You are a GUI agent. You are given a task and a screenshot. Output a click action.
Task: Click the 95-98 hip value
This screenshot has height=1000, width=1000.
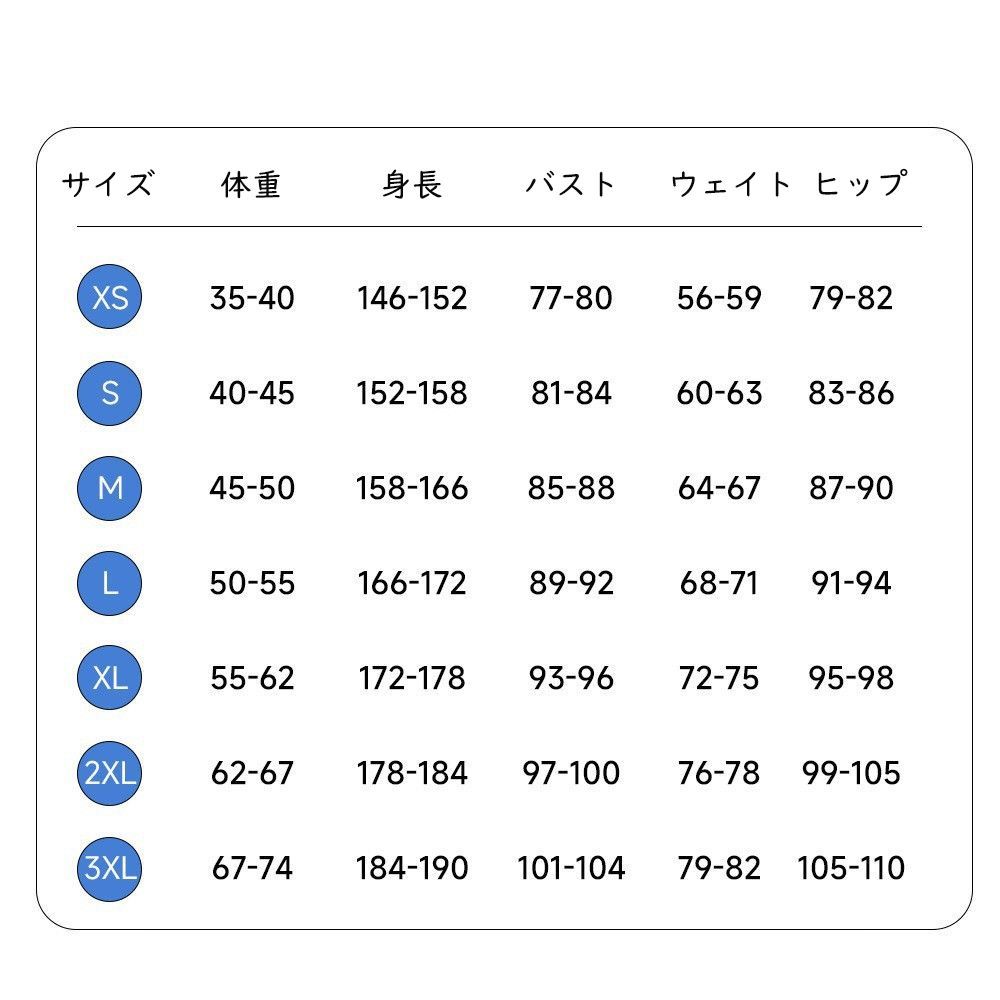tap(851, 678)
